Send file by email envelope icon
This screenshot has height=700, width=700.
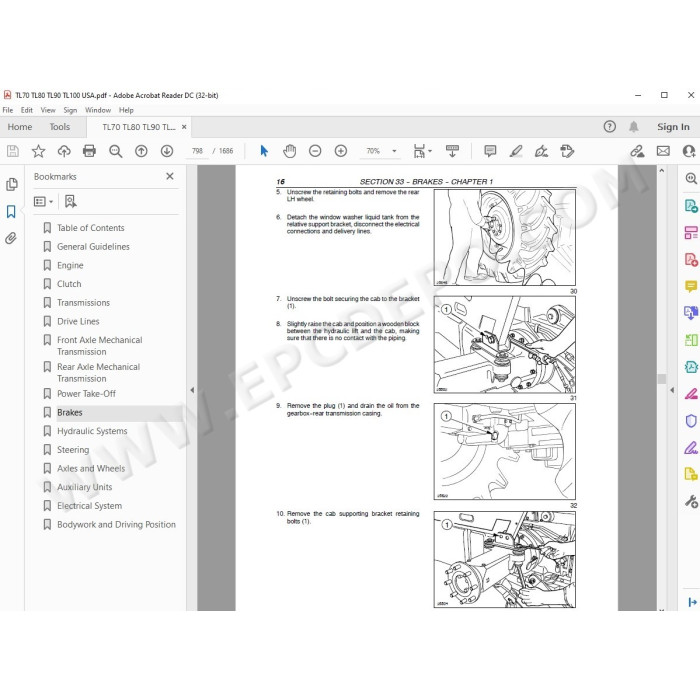pos(663,151)
